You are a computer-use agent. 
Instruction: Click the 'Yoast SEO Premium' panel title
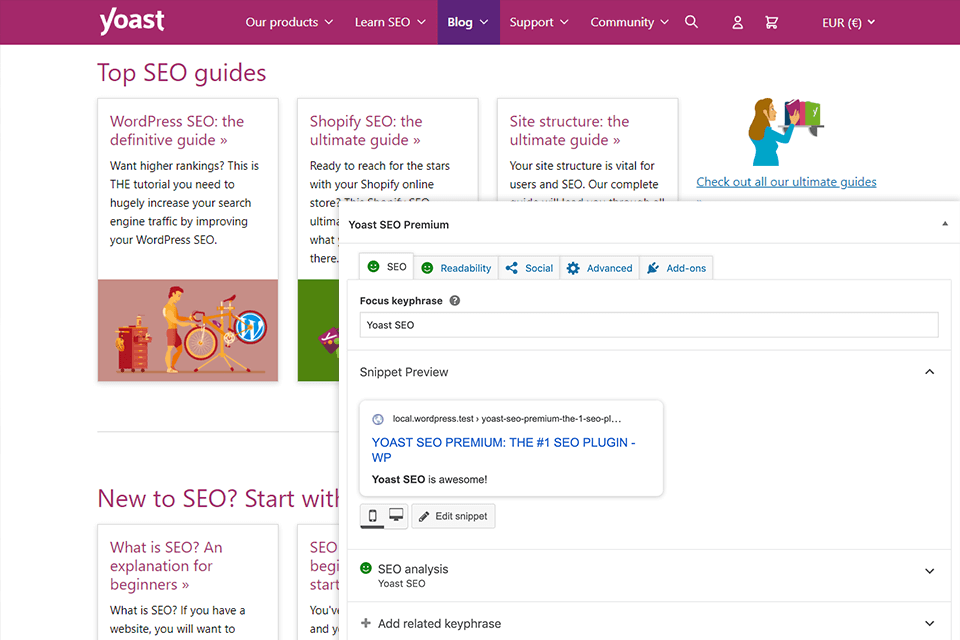tap(399, 225)
